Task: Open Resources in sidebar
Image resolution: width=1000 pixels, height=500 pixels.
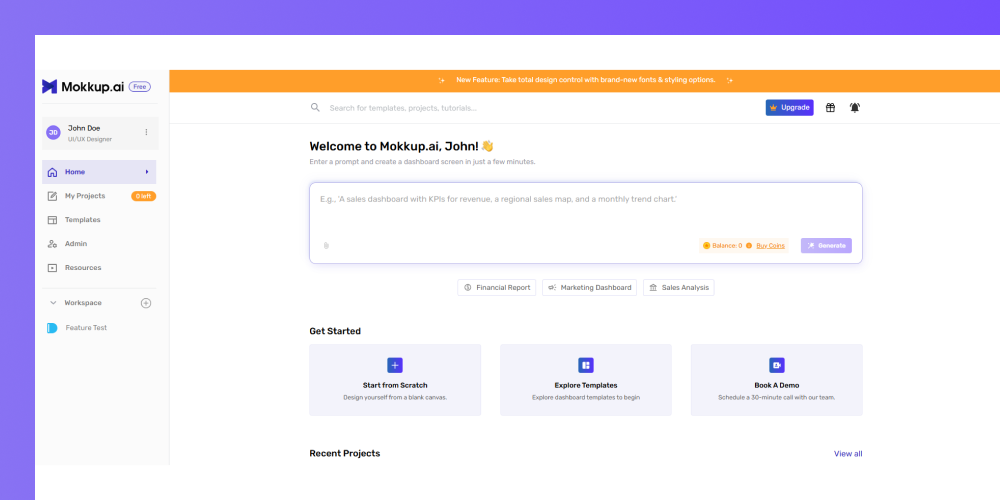Action: (99, 268)
